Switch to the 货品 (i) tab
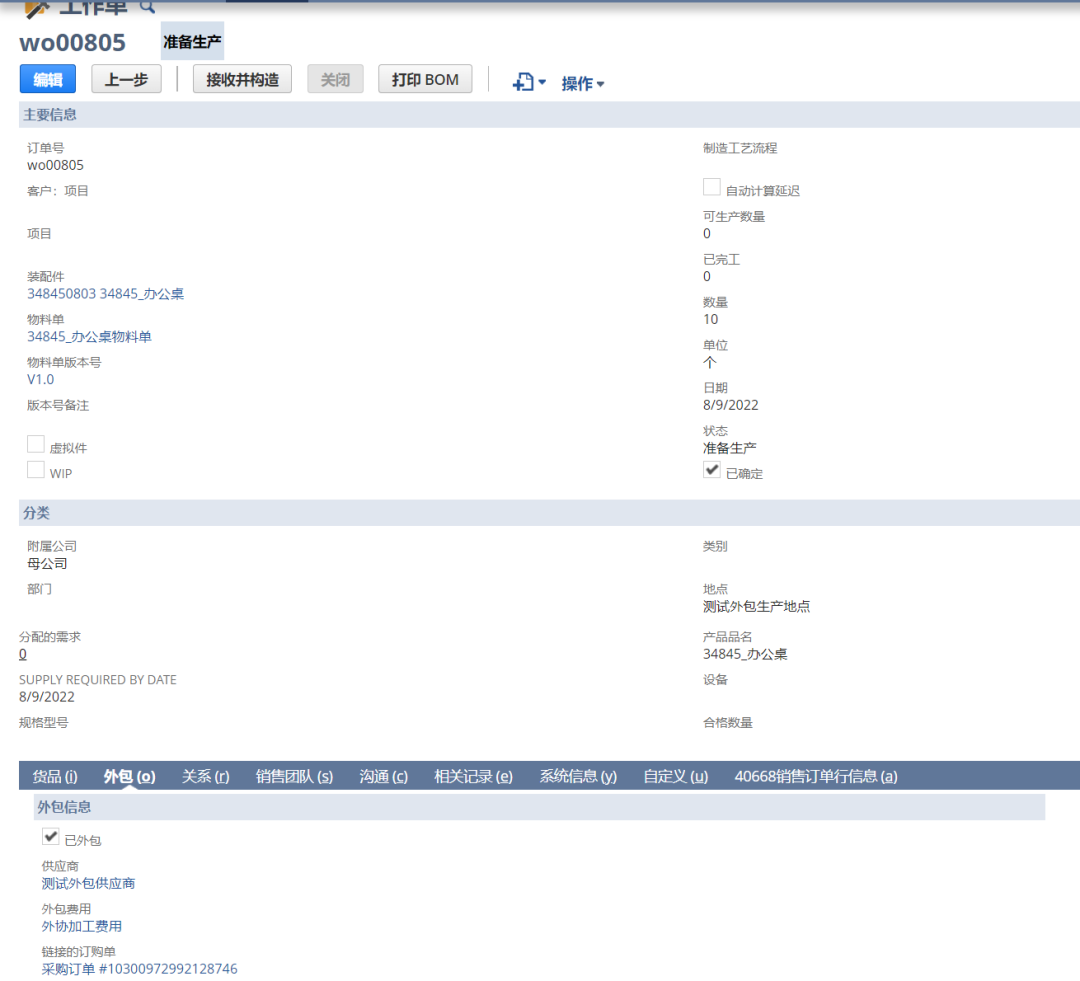1080x981 pixels. (55, 776)
